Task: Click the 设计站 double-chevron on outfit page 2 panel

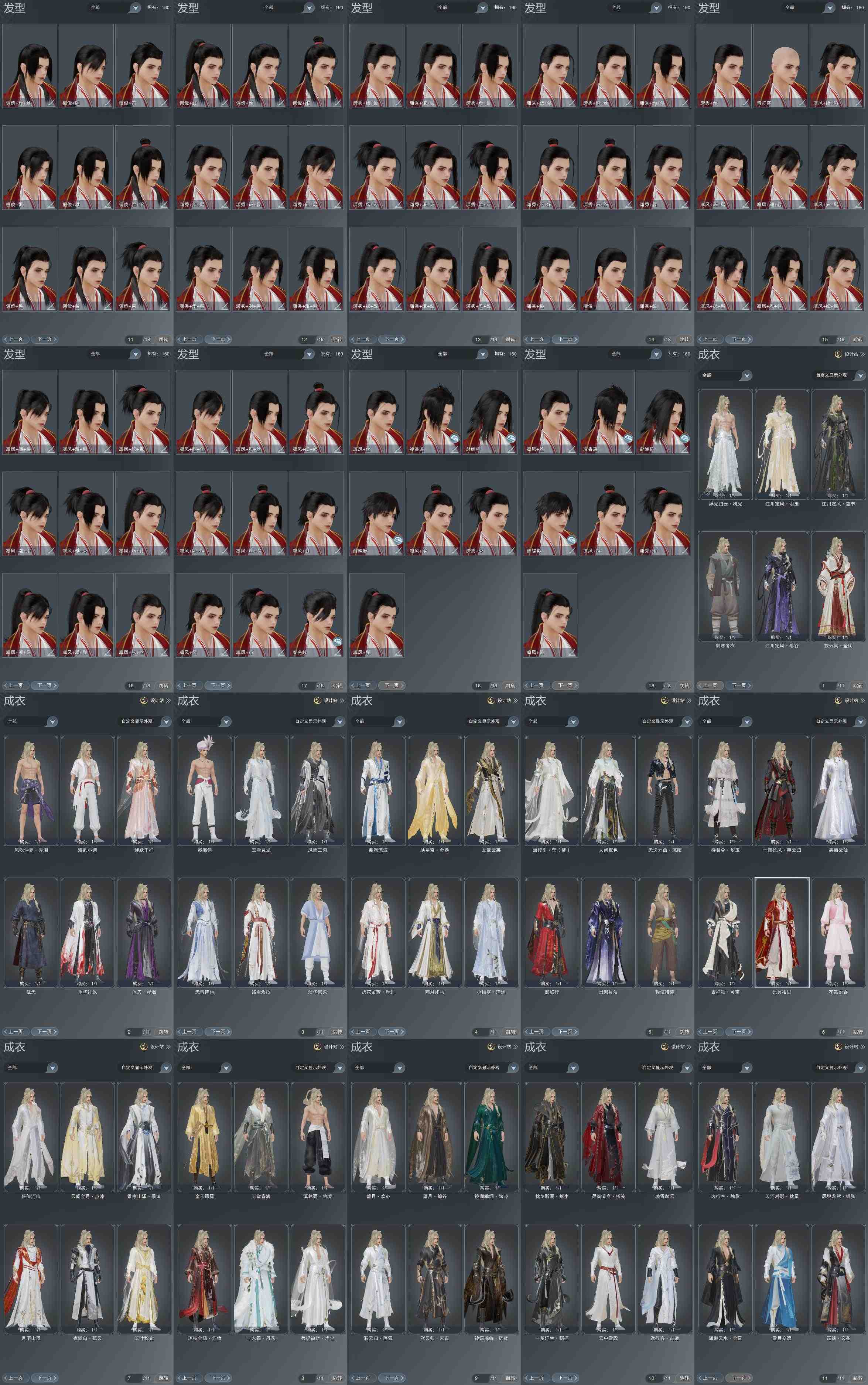Action: 168,701
